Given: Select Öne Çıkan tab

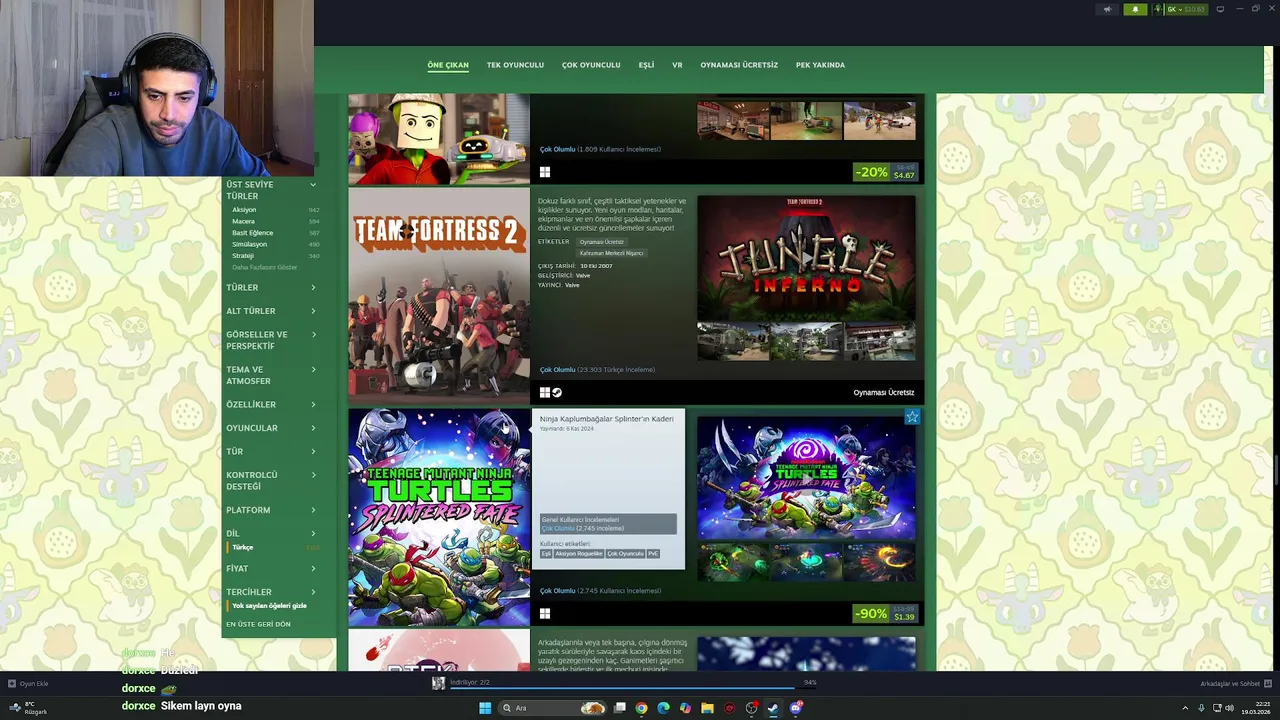Looking at the screenshot, I should click(448, 65).
